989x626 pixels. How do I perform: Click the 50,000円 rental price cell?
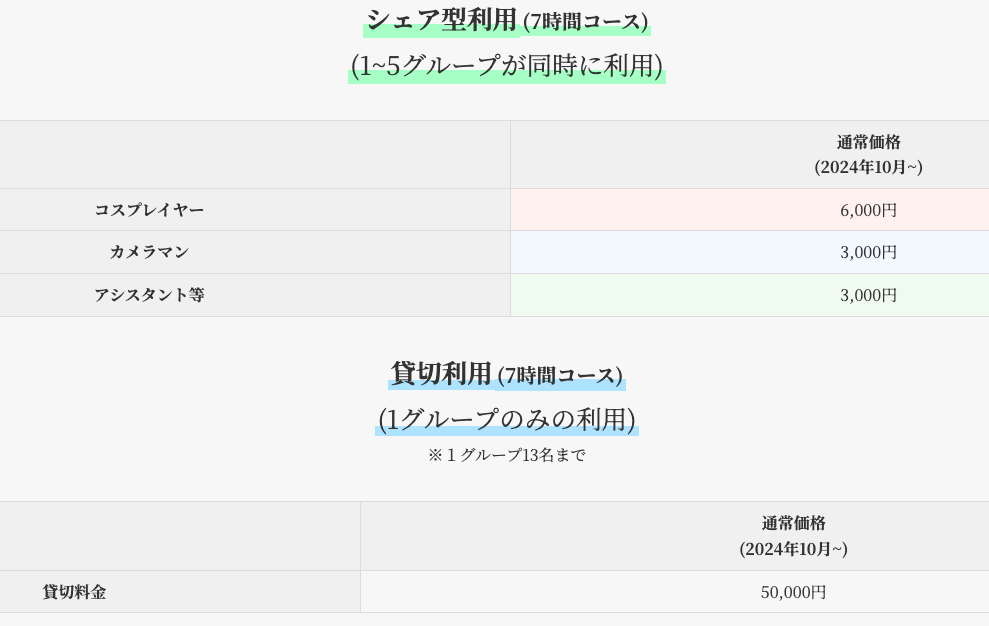coord(674,591)
